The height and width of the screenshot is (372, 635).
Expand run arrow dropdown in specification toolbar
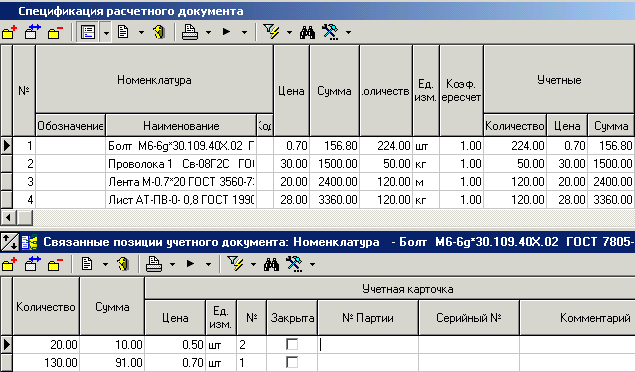point(244,32)
